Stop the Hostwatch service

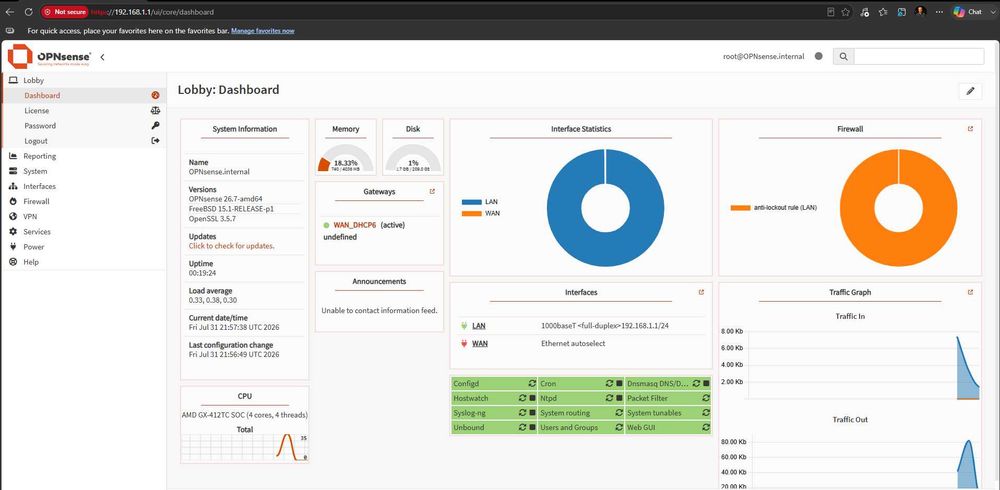[x=532, y=398]
